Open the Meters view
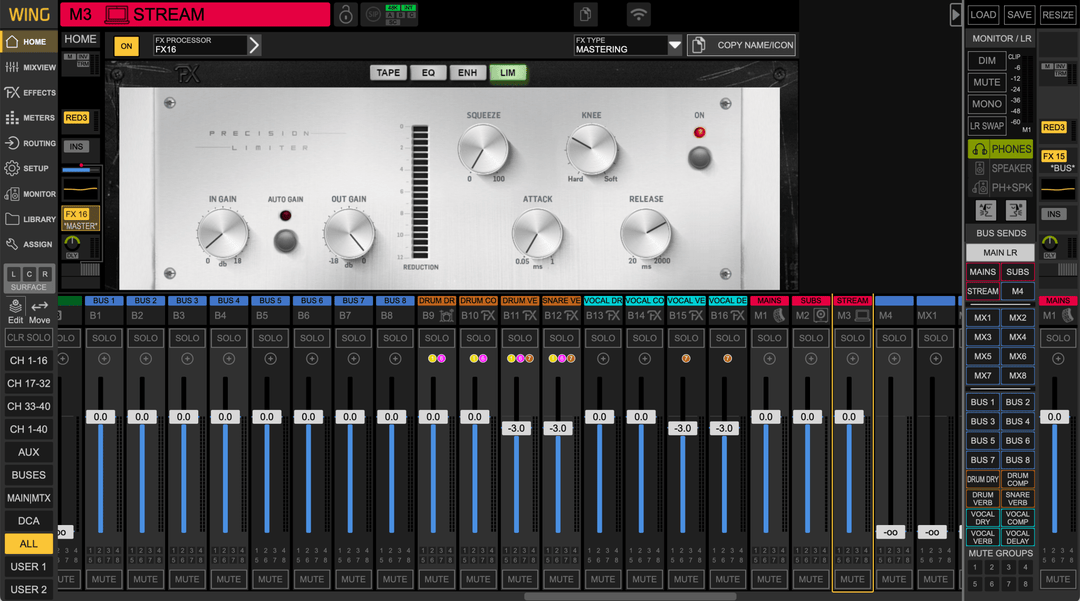Image resolution: width=1080 pixels, height=601 pixels. pyautogui.click(x=30, y=118)
